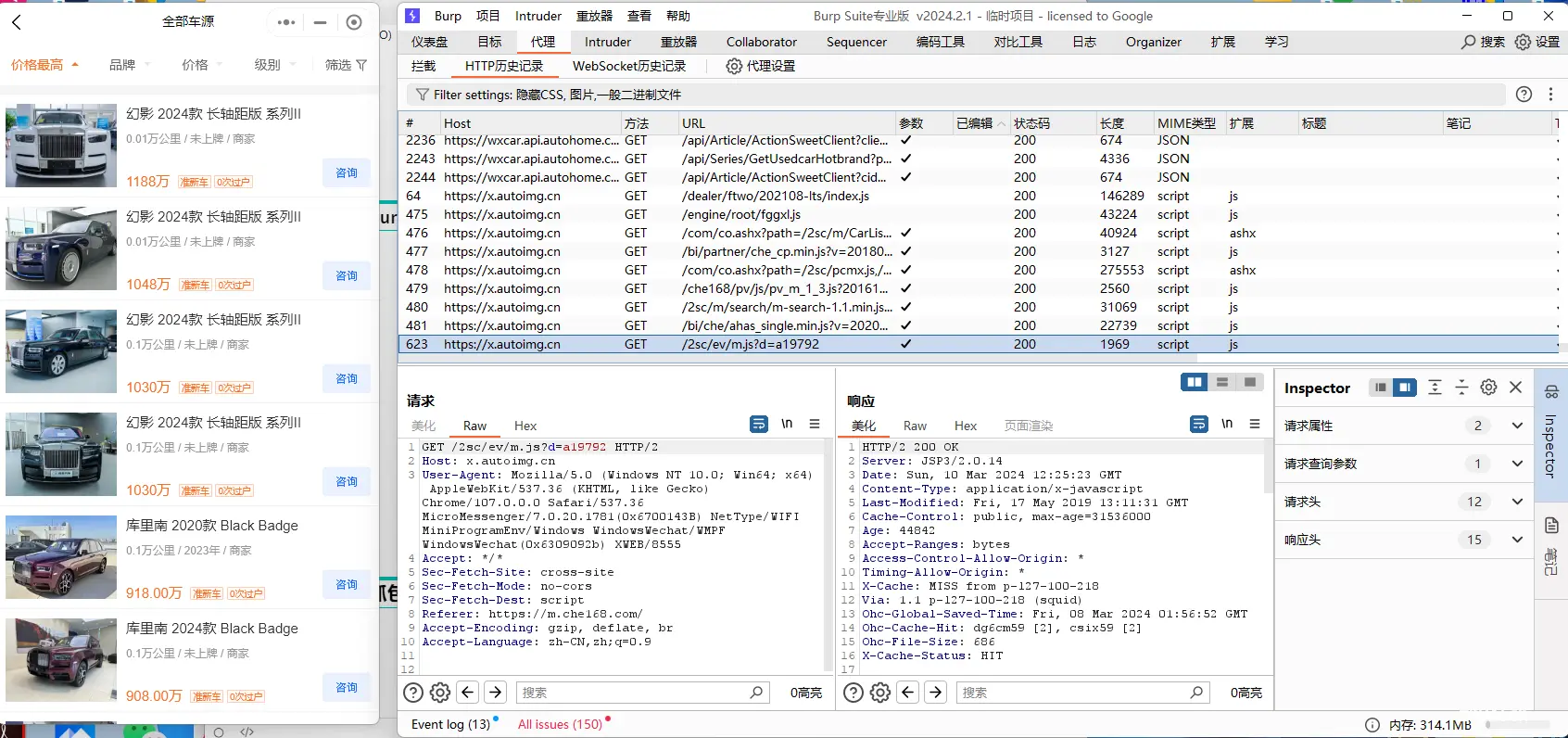Viewport: 1568px width, 738px height.
Task: Open 级别 level dropdown in car list
Action: [275, 65]
